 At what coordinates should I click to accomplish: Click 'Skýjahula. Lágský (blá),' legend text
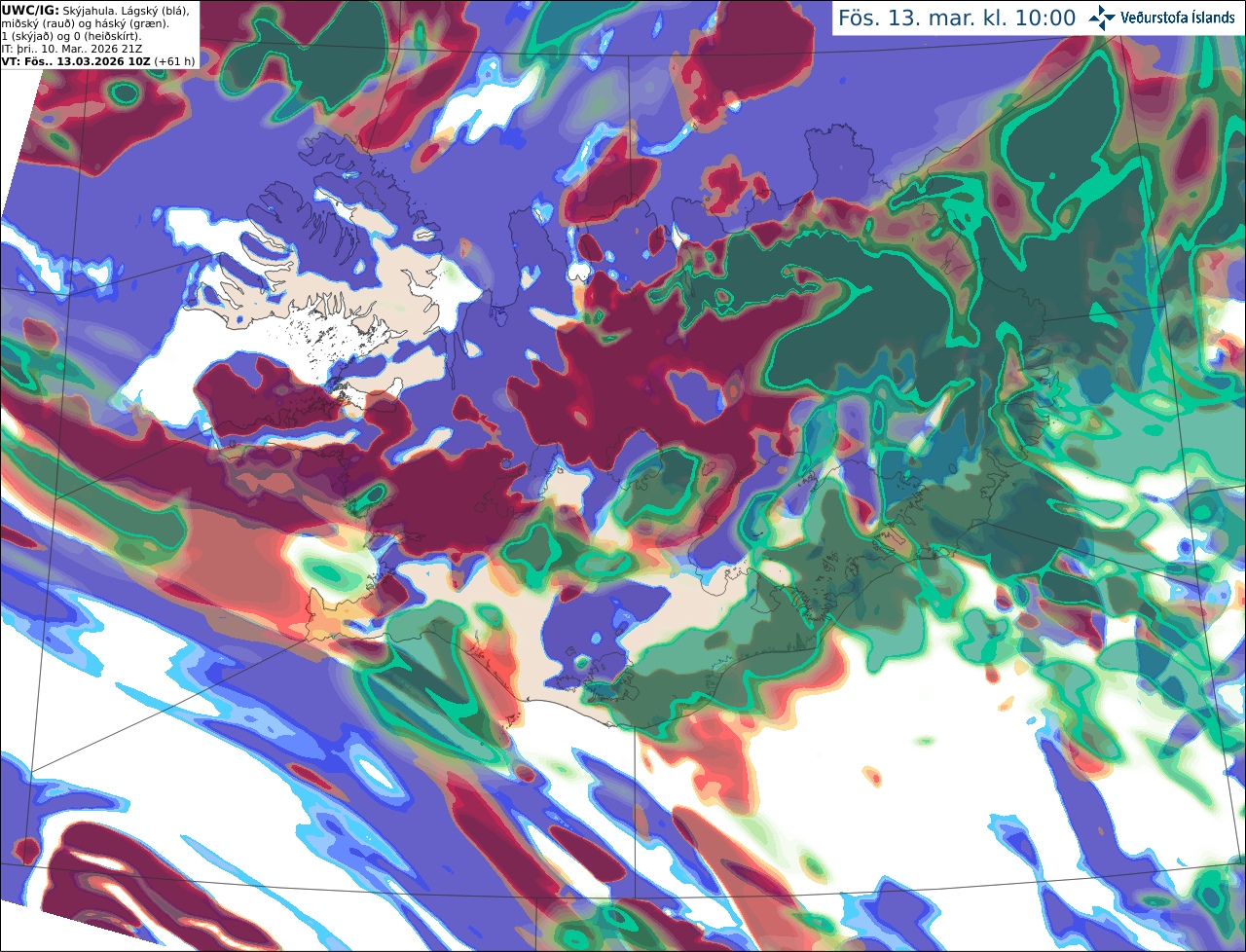126,10
